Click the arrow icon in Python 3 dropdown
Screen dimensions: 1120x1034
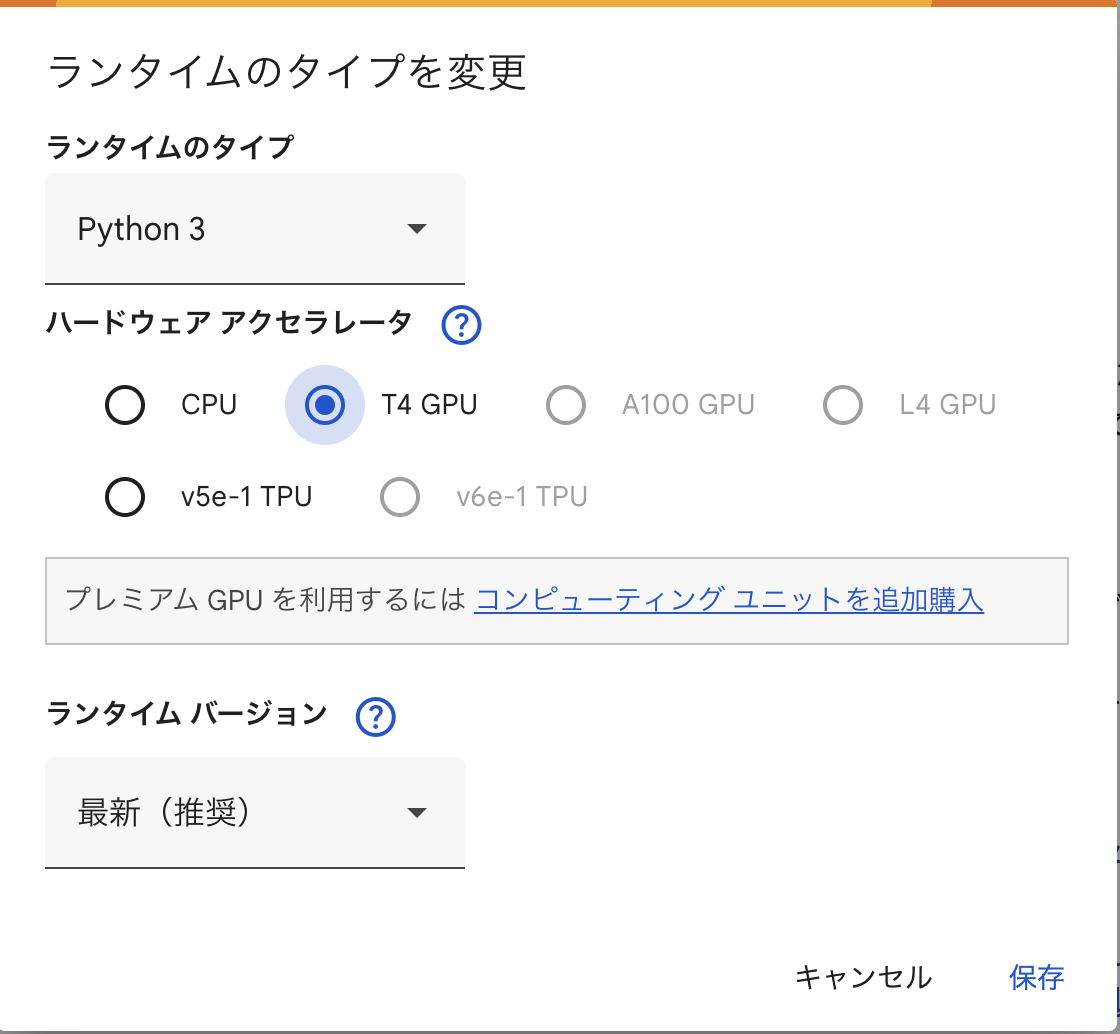click(x=417, y=229)
